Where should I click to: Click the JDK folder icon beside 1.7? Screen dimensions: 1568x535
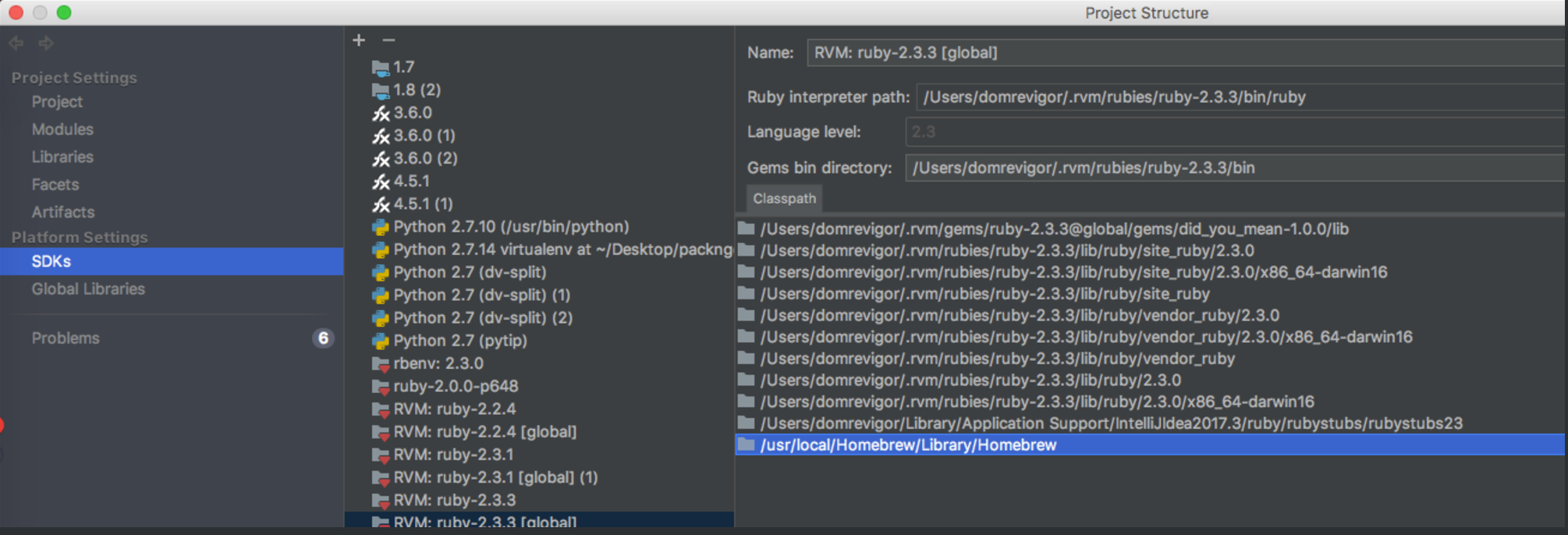(x=381, y=68)
